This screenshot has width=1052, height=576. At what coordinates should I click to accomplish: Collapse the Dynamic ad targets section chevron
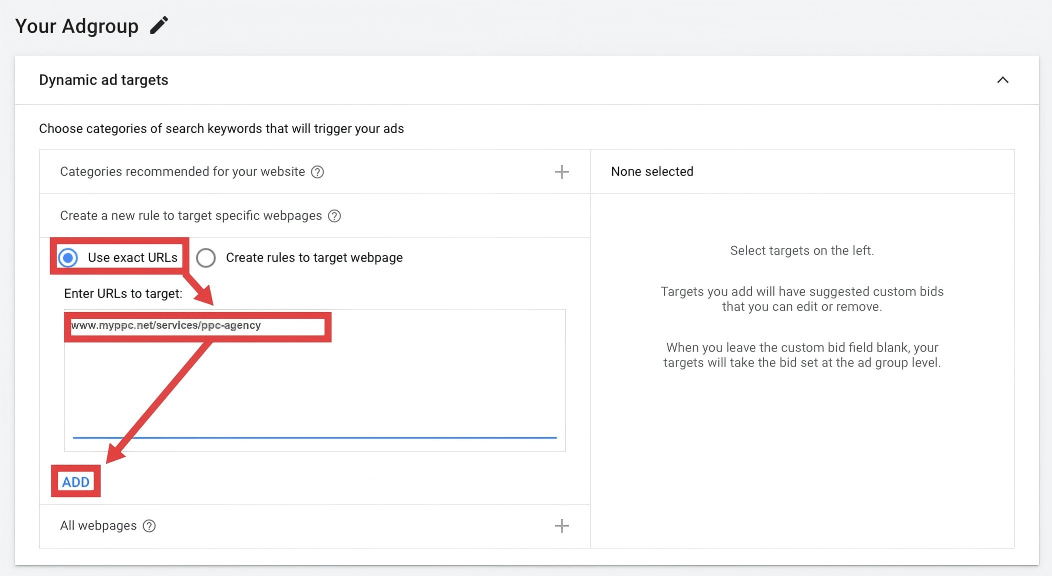click(1002, 80)
